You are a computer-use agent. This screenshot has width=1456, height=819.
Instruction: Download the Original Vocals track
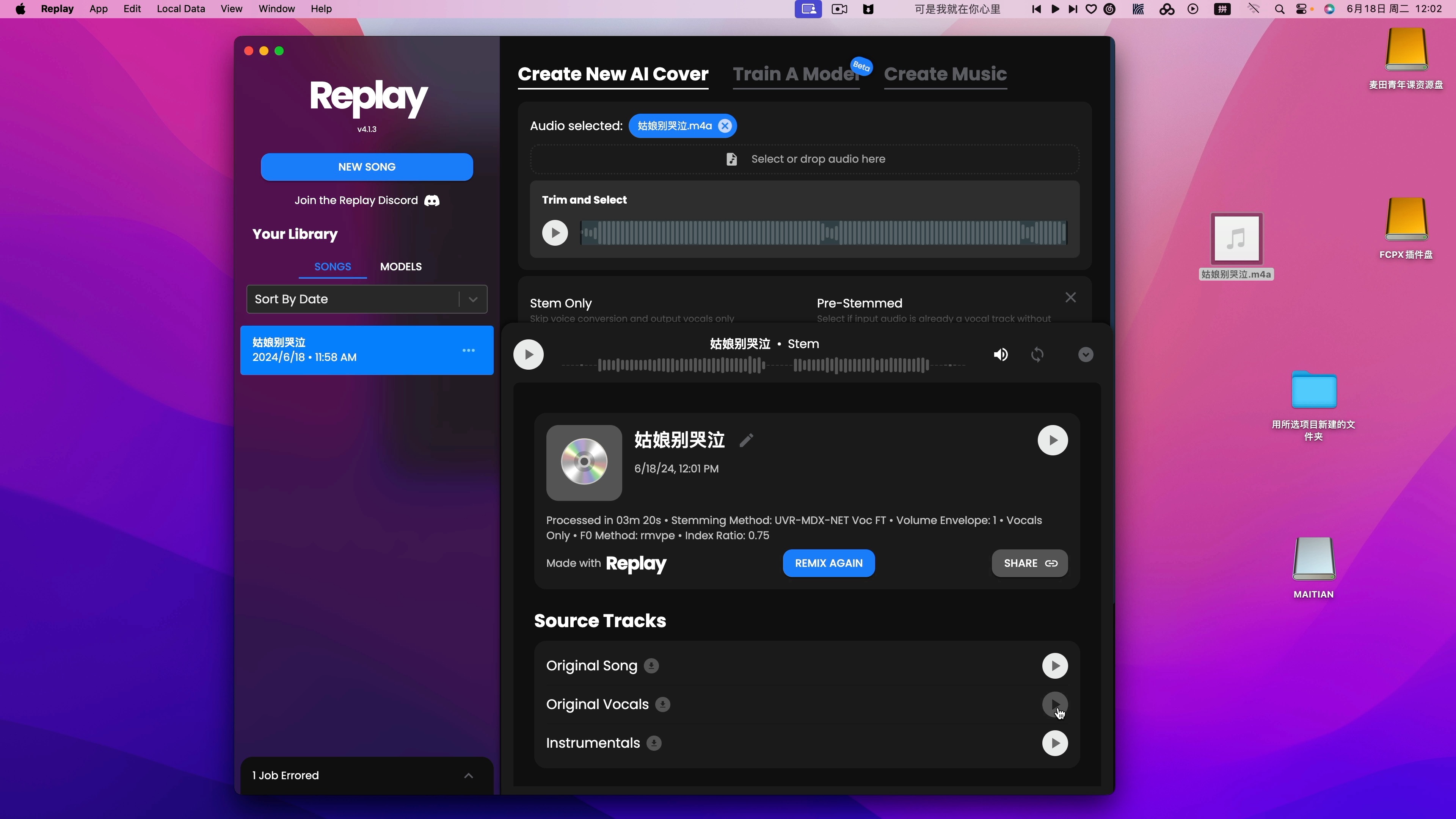click(662, 704)
